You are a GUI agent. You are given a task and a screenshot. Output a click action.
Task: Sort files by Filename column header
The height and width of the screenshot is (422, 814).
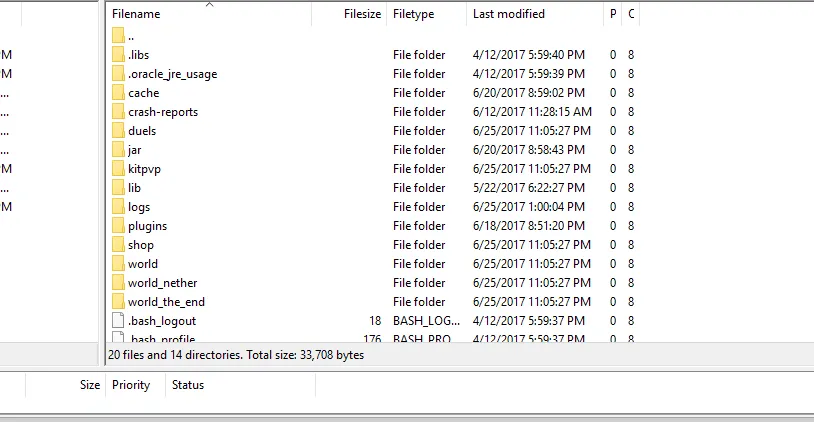click(136, 14)
